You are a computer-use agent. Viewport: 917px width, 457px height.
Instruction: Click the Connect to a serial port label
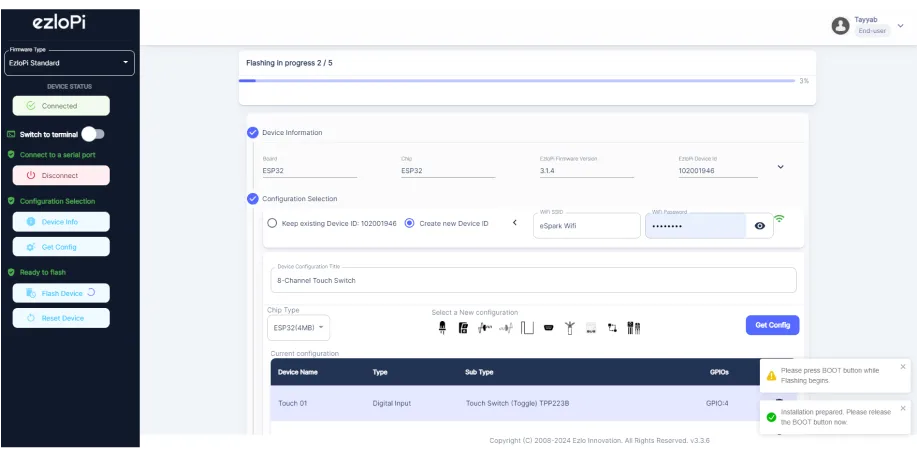(57, 155)
